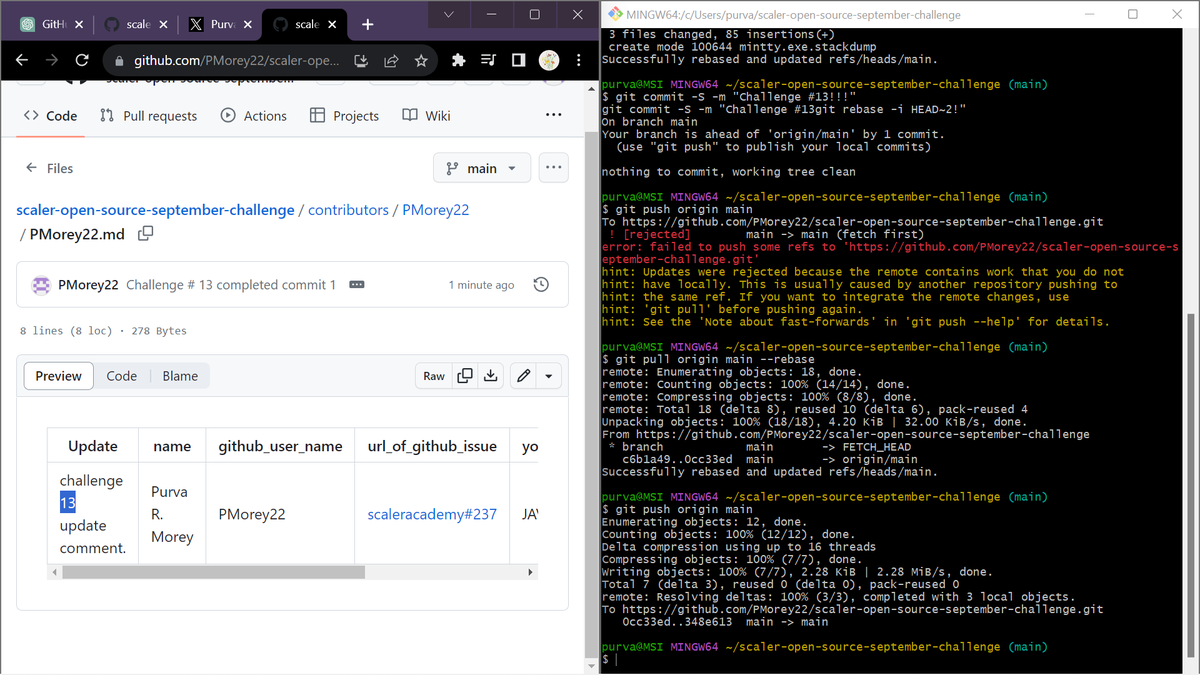Open the Chrome three-dot menu
The width and height of the screenshot is (1200, 675).
579,61
